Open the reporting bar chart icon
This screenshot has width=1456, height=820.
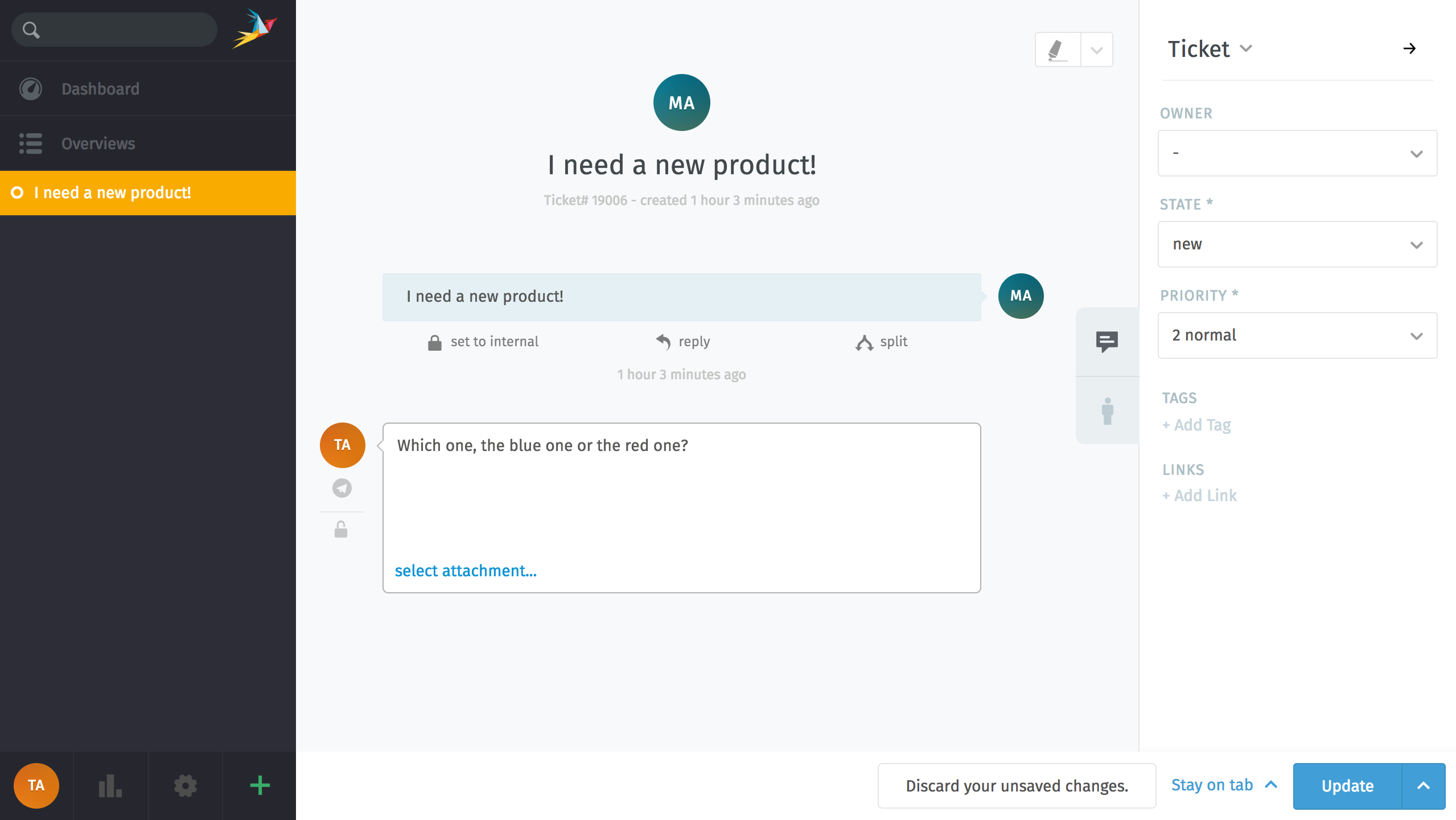click(110, 786)
